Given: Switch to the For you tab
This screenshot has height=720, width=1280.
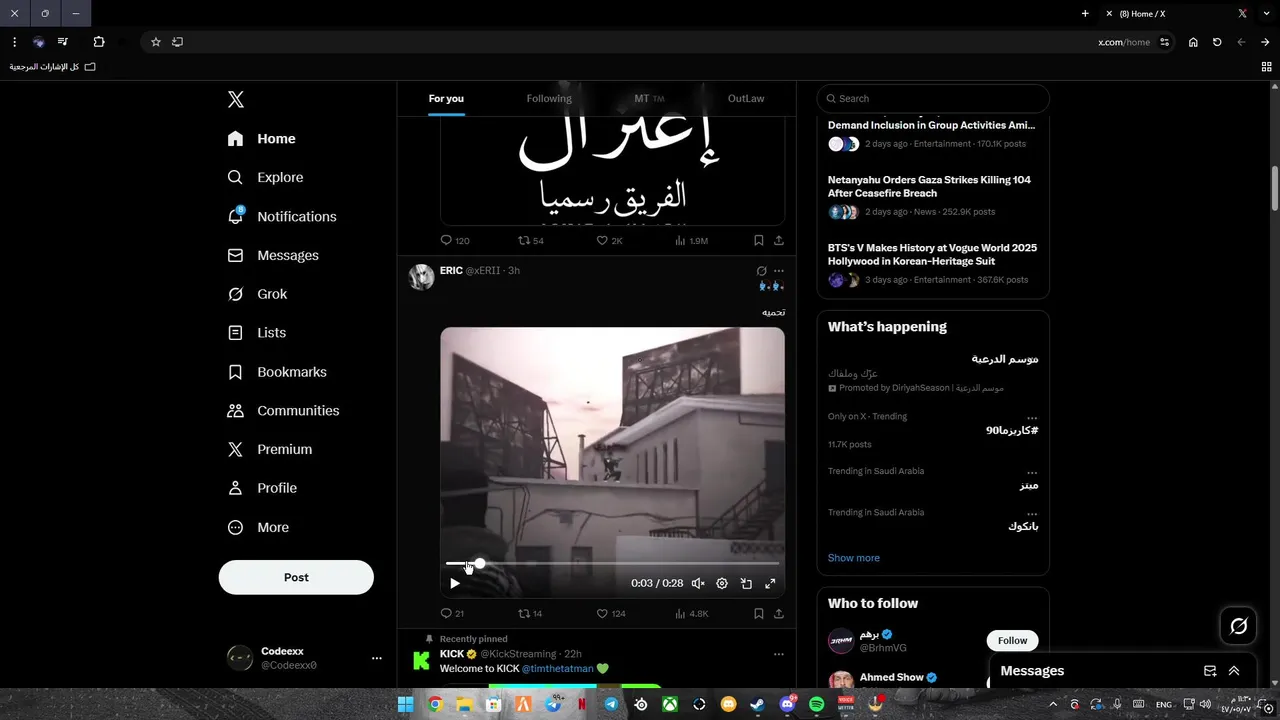Looking at the screenshot, I should coord(446,98).
